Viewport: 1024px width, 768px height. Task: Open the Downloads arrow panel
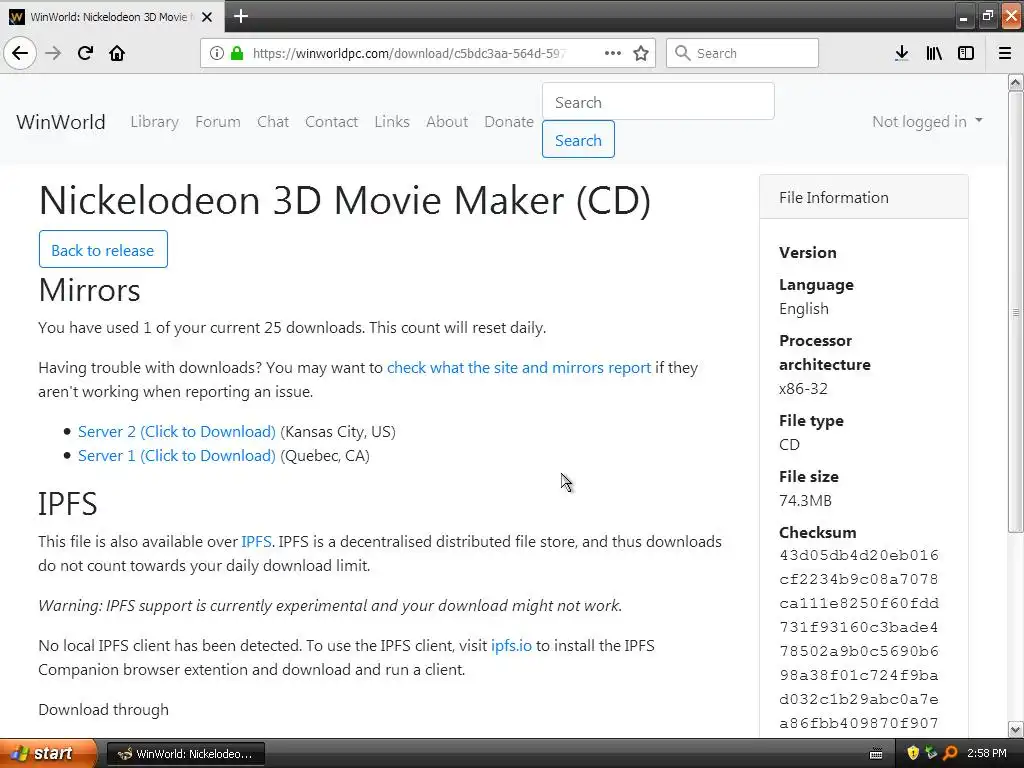pos(902,53)
